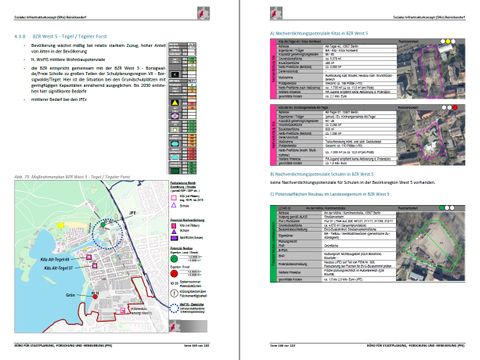480x360 pixels.
Task: Click the logo in the right page header
Action: [x=276, y=13]
